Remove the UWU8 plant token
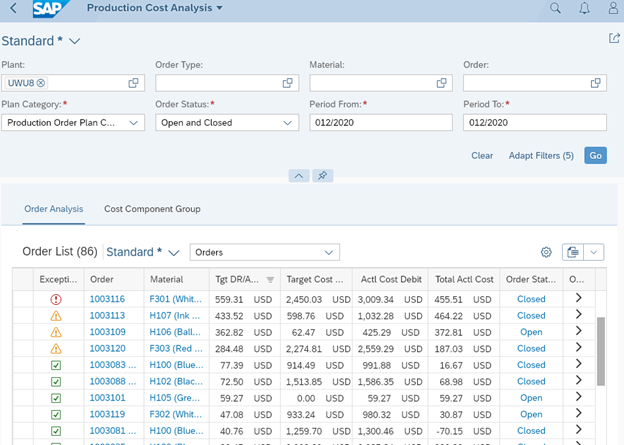This screenshot has height=445, width=624. (41, 83)
